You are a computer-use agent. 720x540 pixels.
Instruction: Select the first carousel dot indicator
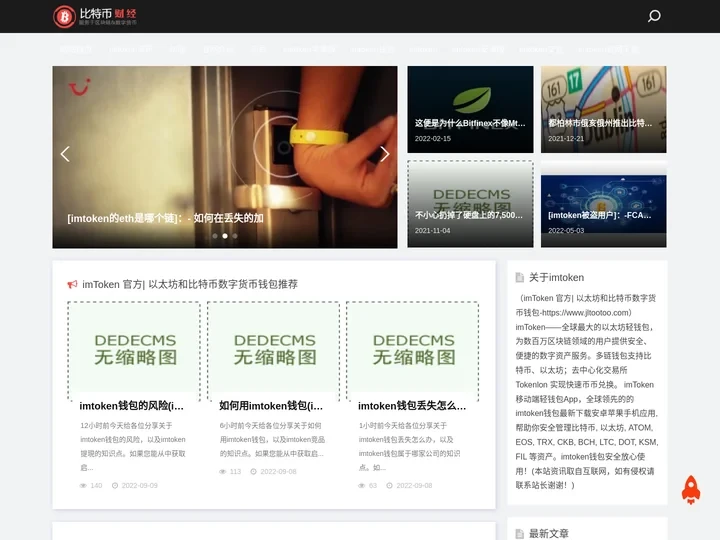click(x=215, y=236)
